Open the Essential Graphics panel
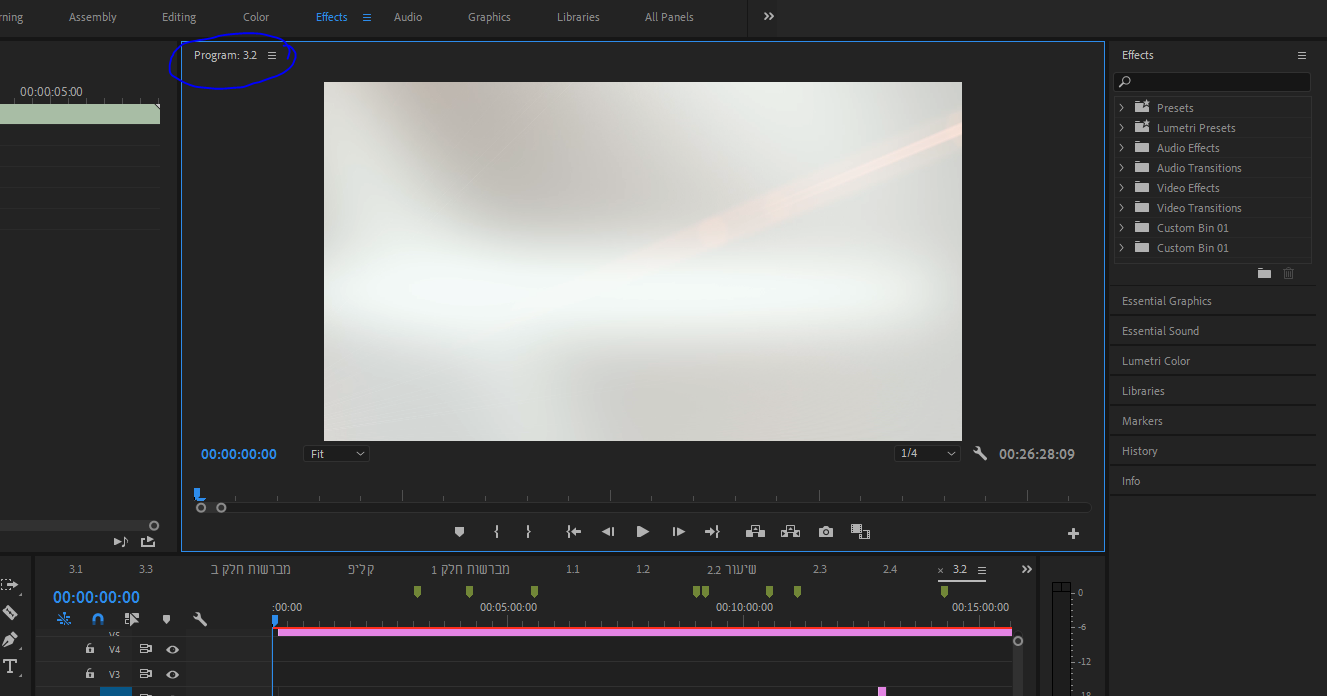The image size is (1327, 696). coord(1166,301)
